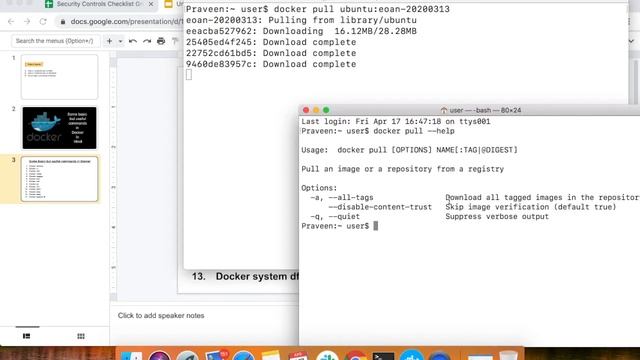Click '25405ed4f245: Download complete' line
This screenshot has height=360, width=640.
tap(271, 42)
